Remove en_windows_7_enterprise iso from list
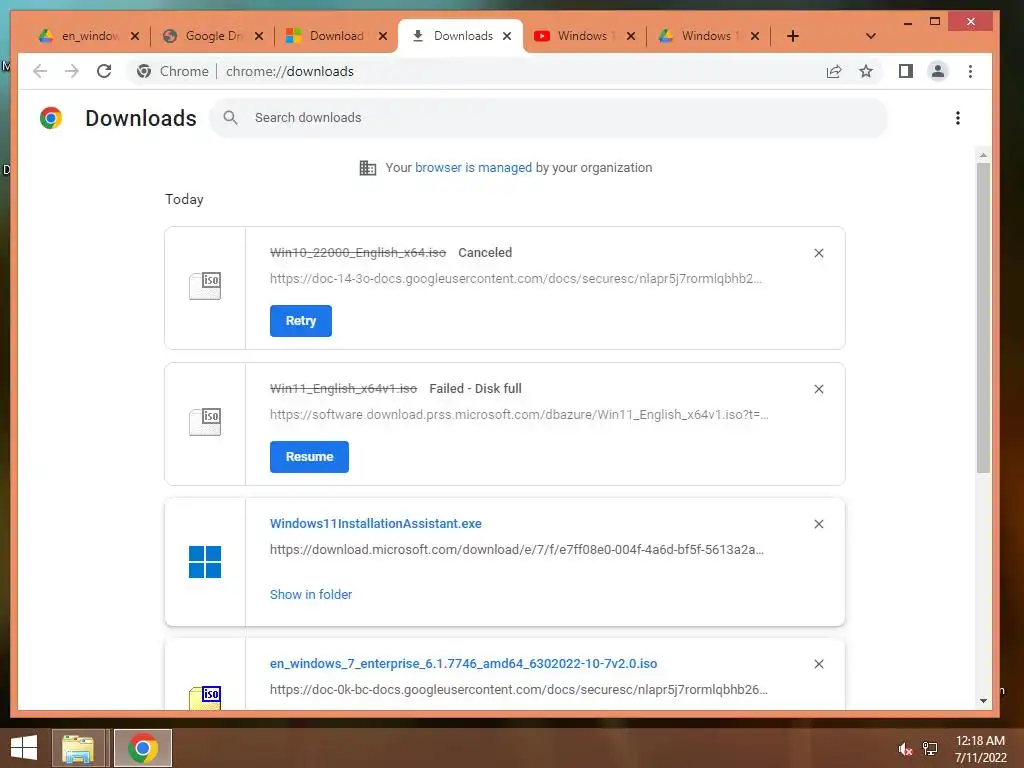1024x768 pixels. (819, 664)
